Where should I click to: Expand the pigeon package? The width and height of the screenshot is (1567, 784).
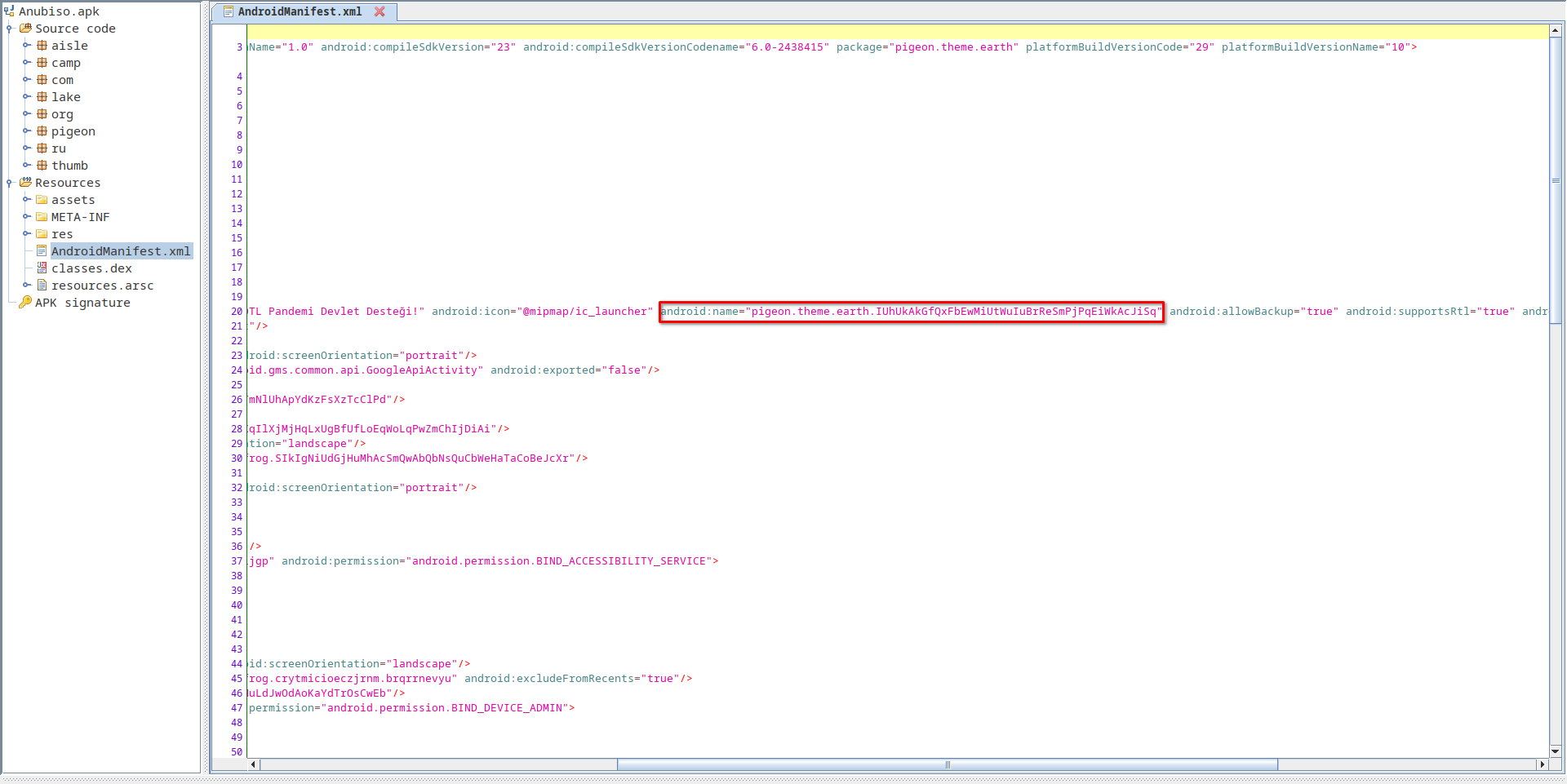26,131
